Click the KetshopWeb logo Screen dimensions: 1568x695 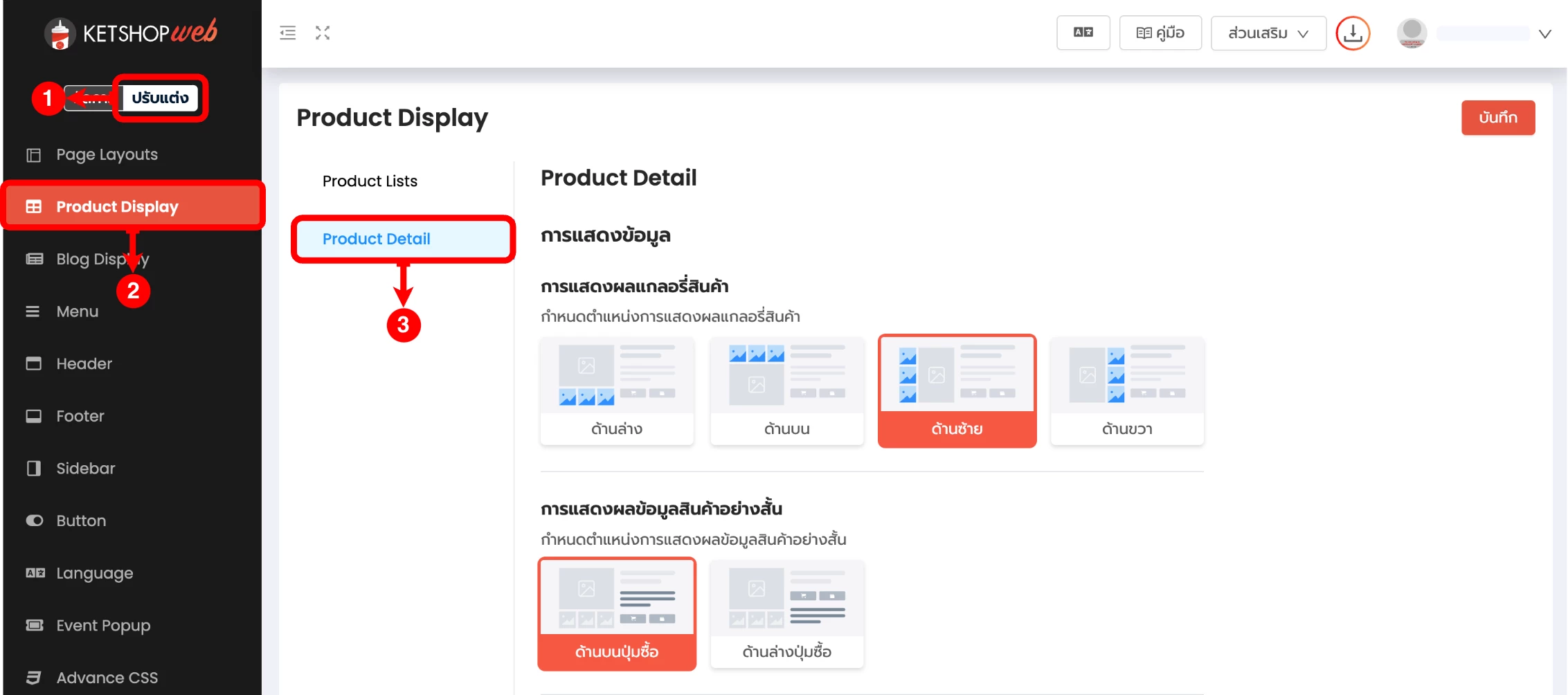(132, 33)
